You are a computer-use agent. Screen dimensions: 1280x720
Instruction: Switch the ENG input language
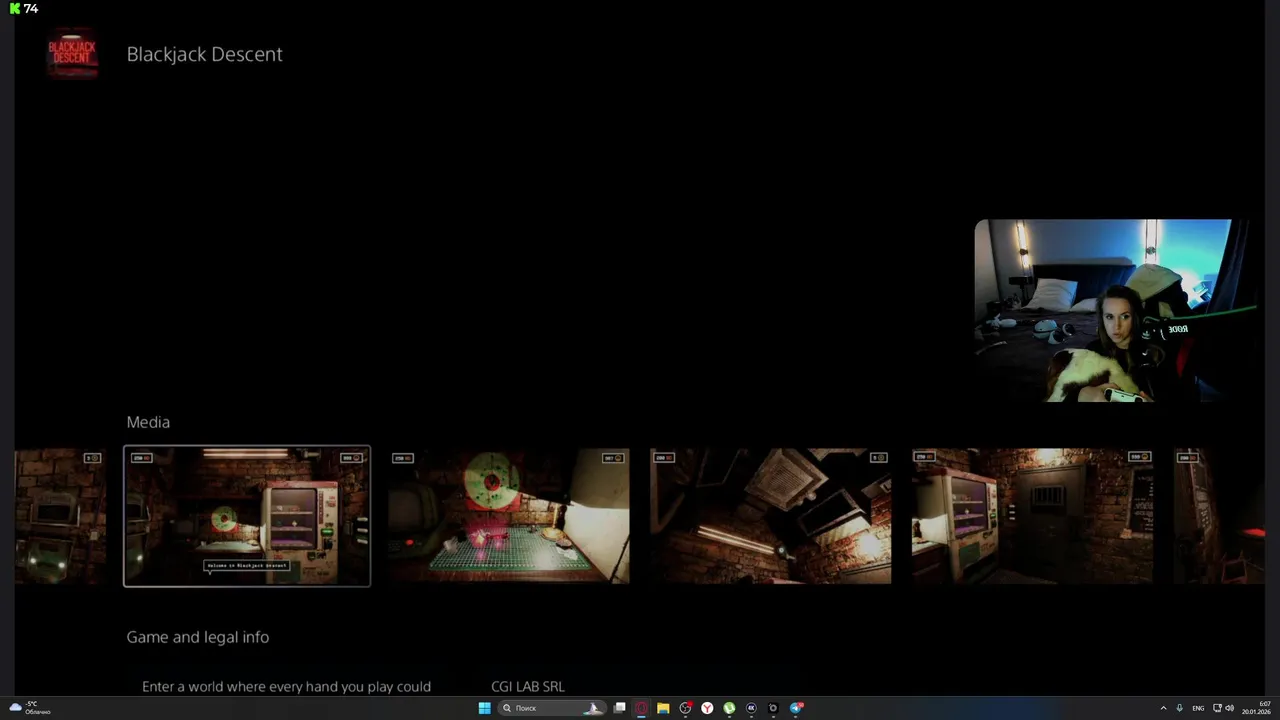[1198, 708]
